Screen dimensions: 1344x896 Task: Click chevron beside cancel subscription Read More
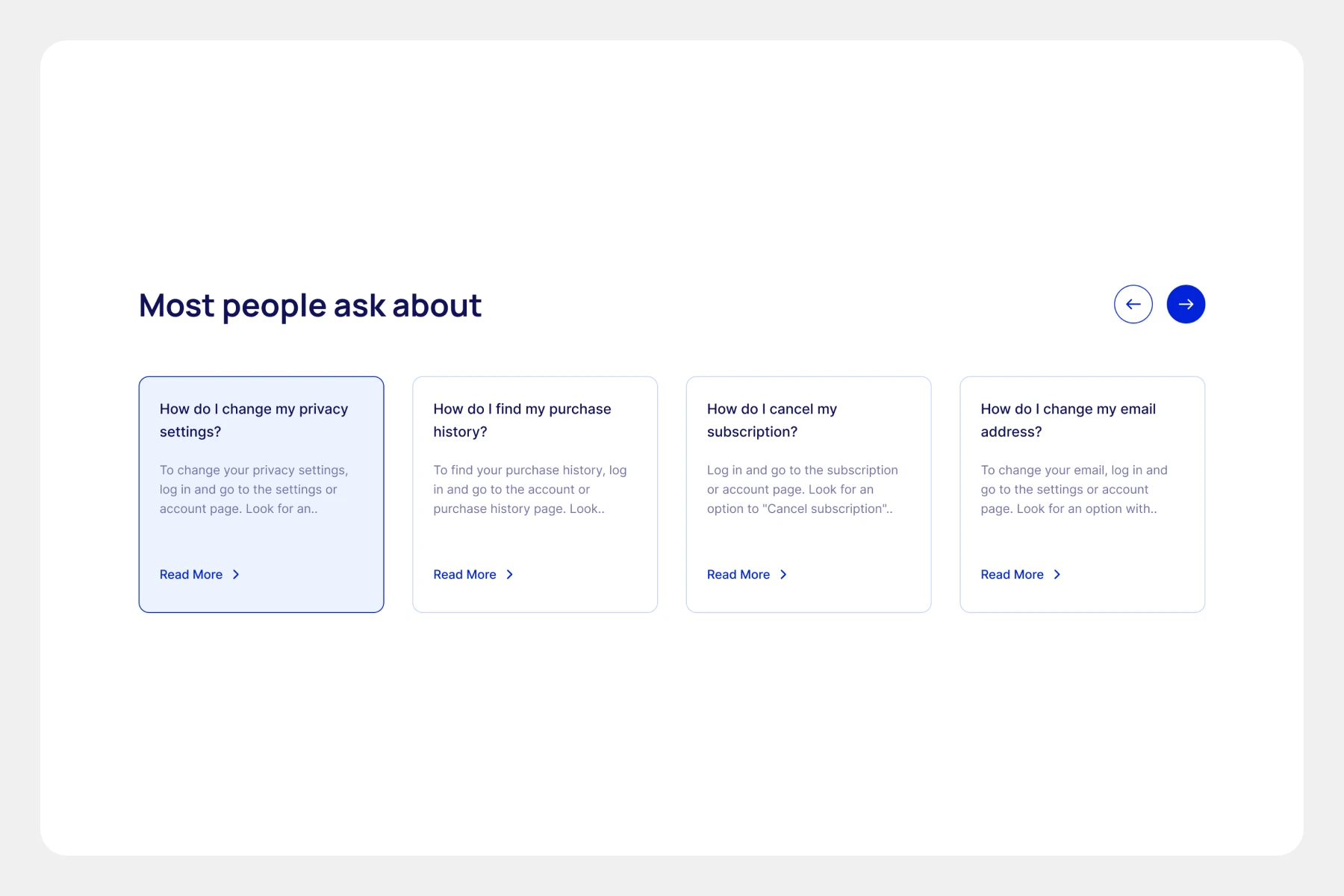tap(783, 574)
